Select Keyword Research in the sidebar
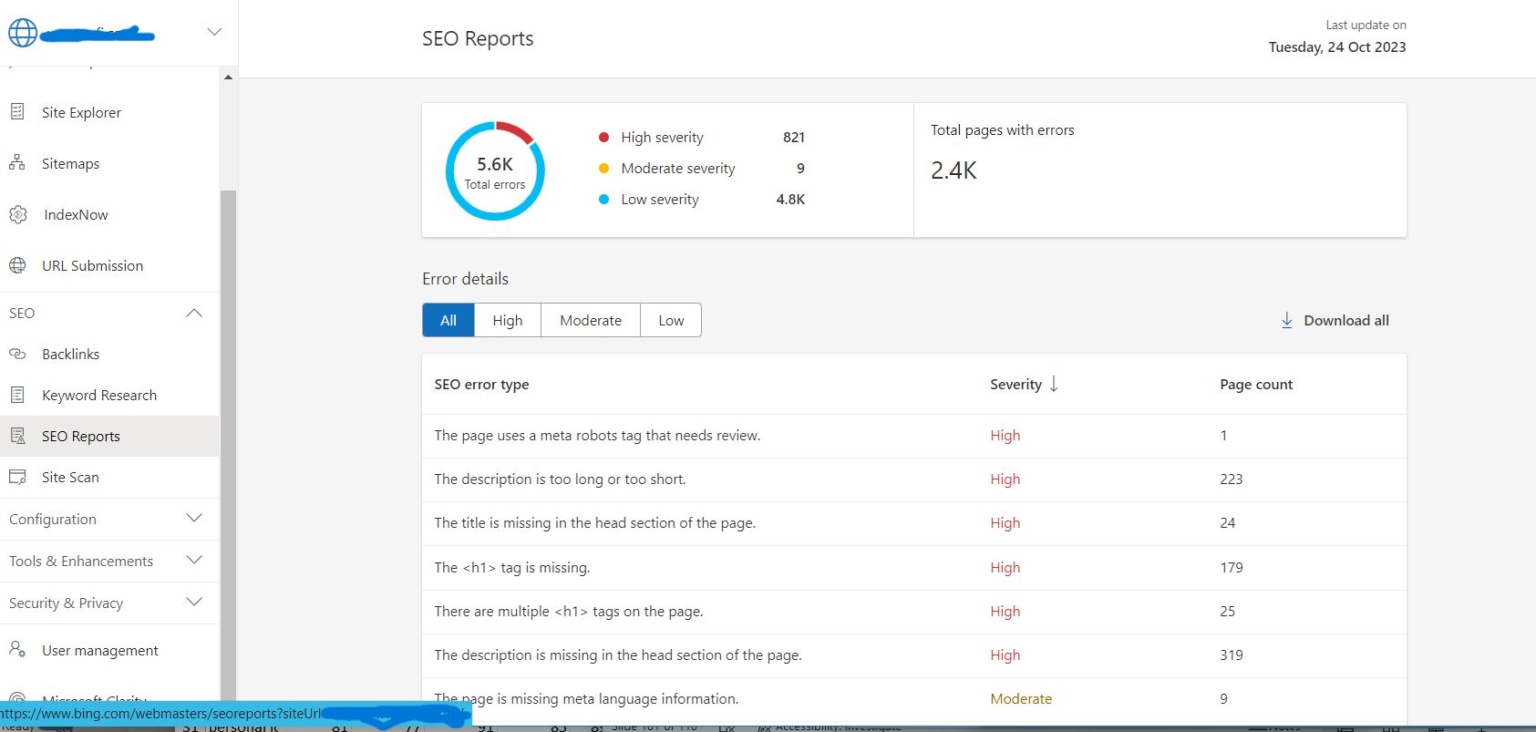 [x=99, y=394]
